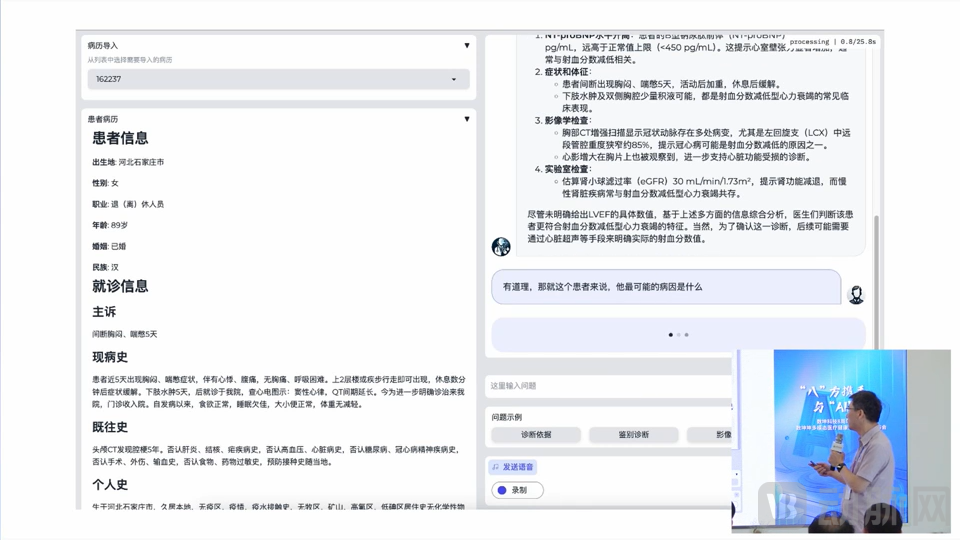This screenshot has width=960, height=540.
Task: Select the 发送语音 tab
Action: pos(512,467)
